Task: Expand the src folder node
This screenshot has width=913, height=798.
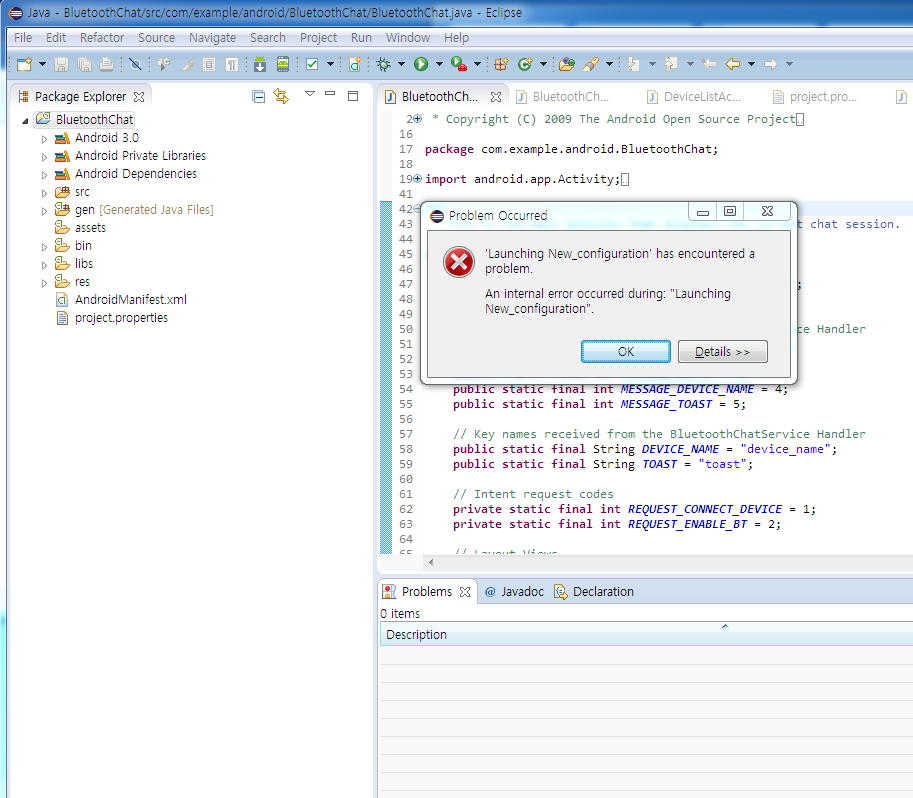Action: coord(44,193)
